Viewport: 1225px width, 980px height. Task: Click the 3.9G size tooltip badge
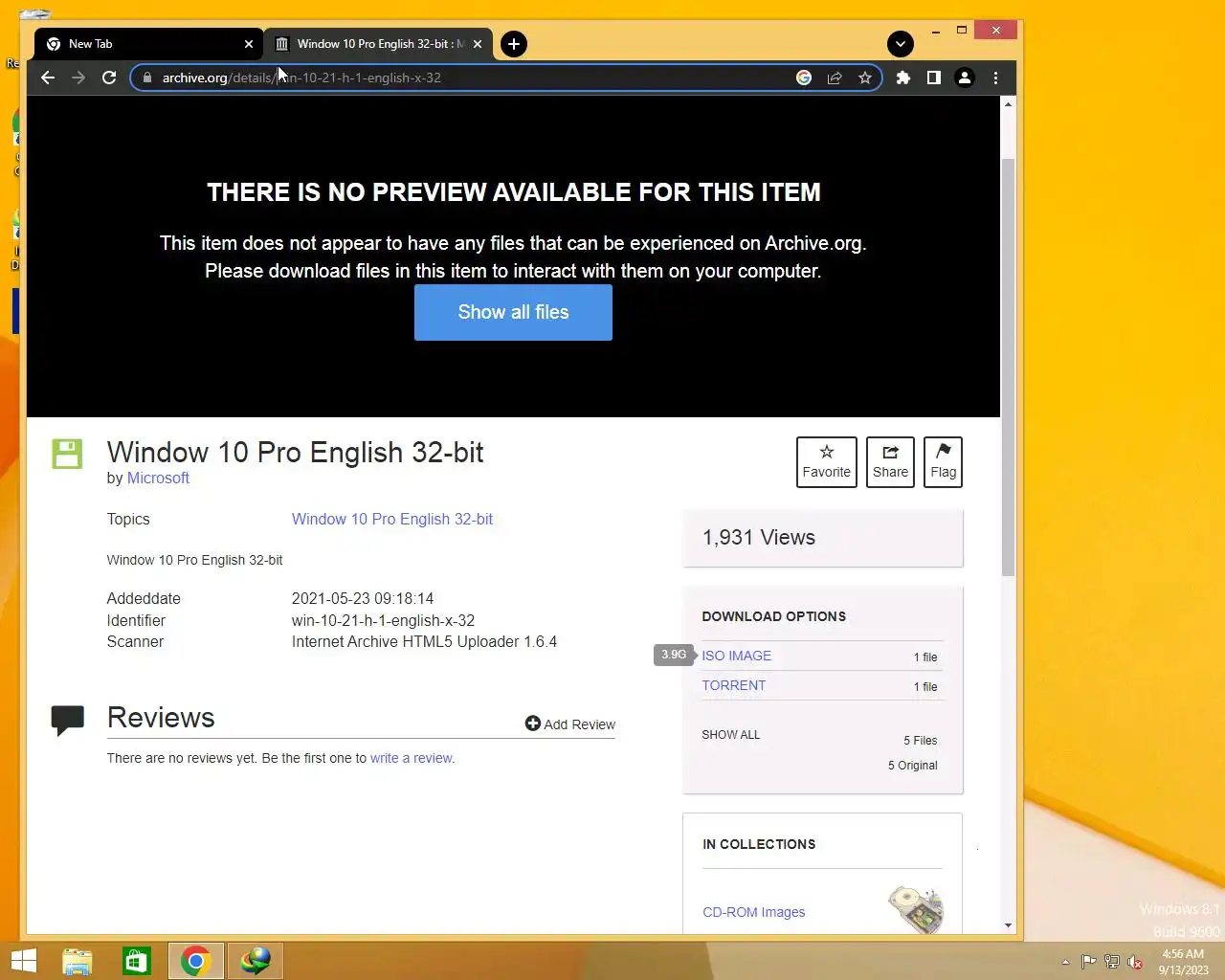point(674,655)
